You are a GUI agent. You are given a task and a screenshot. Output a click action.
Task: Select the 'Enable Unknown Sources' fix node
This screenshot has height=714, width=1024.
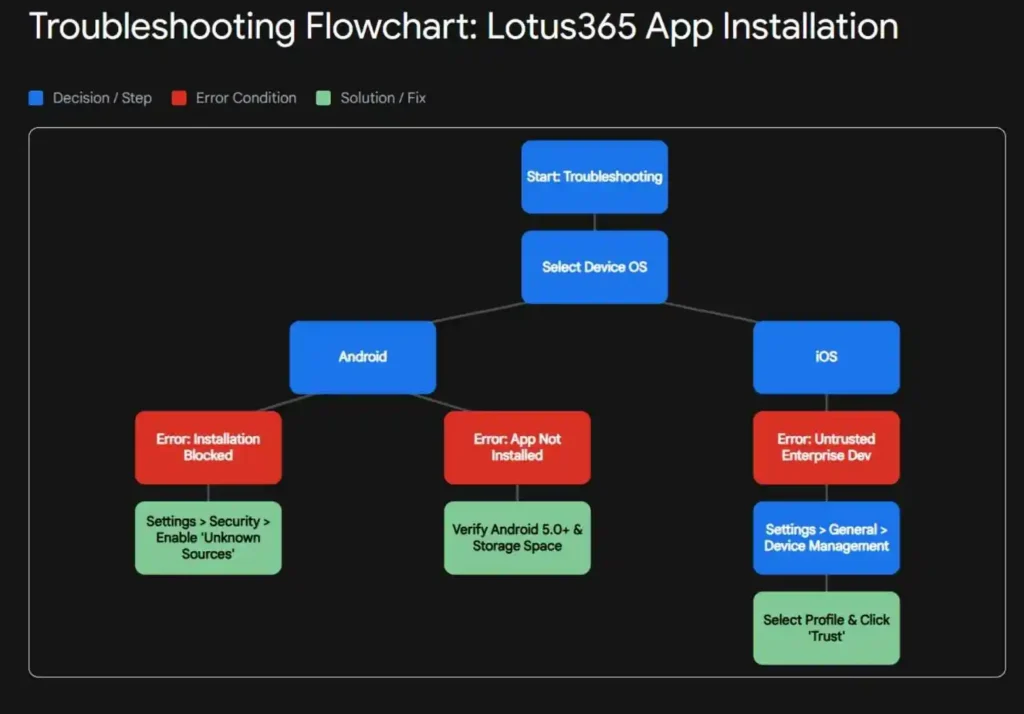pos(208,538)
